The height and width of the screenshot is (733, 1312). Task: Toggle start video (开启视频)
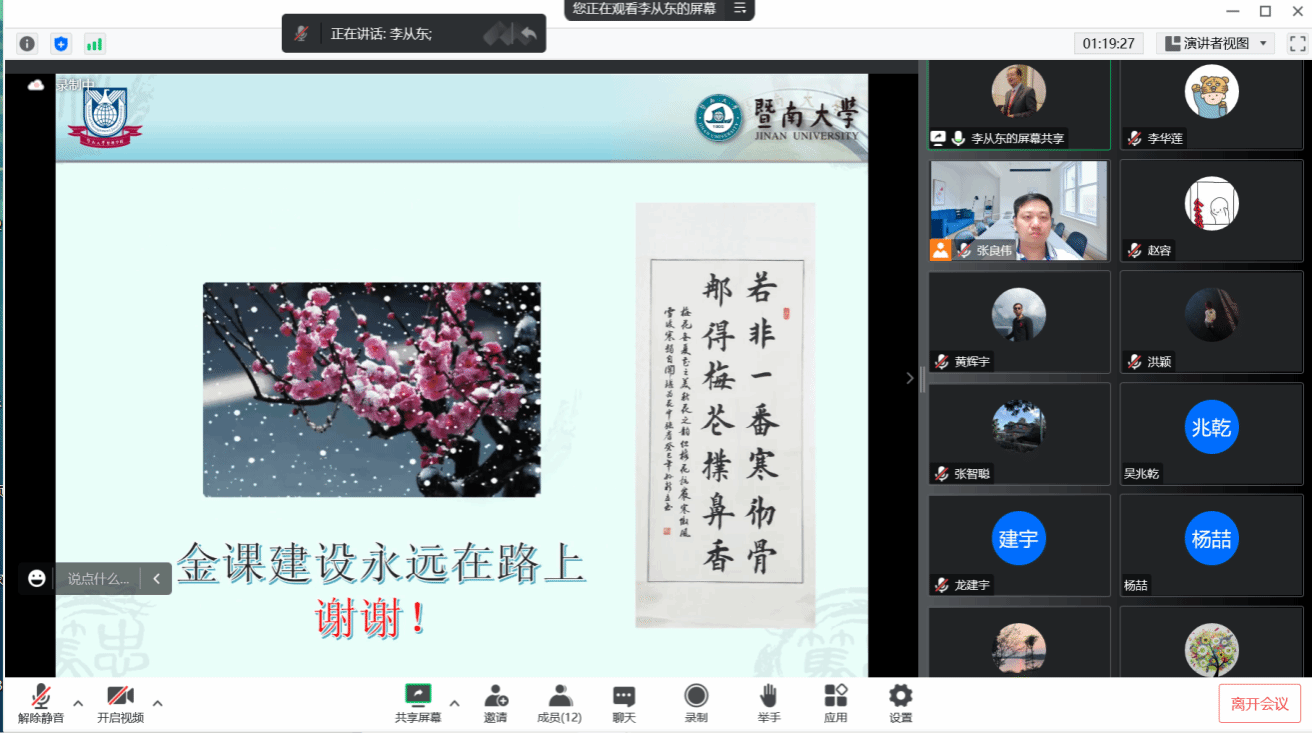120,703
